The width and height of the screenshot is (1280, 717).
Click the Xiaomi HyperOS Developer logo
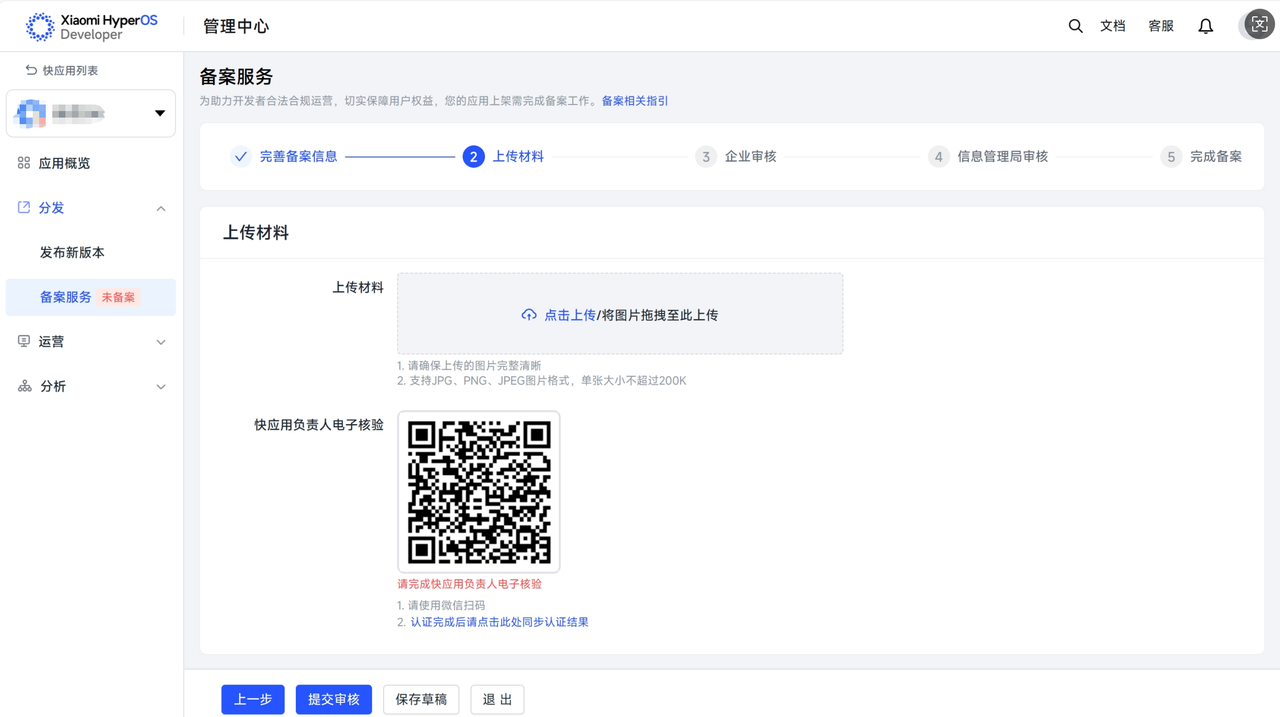[x=91, y=27]
